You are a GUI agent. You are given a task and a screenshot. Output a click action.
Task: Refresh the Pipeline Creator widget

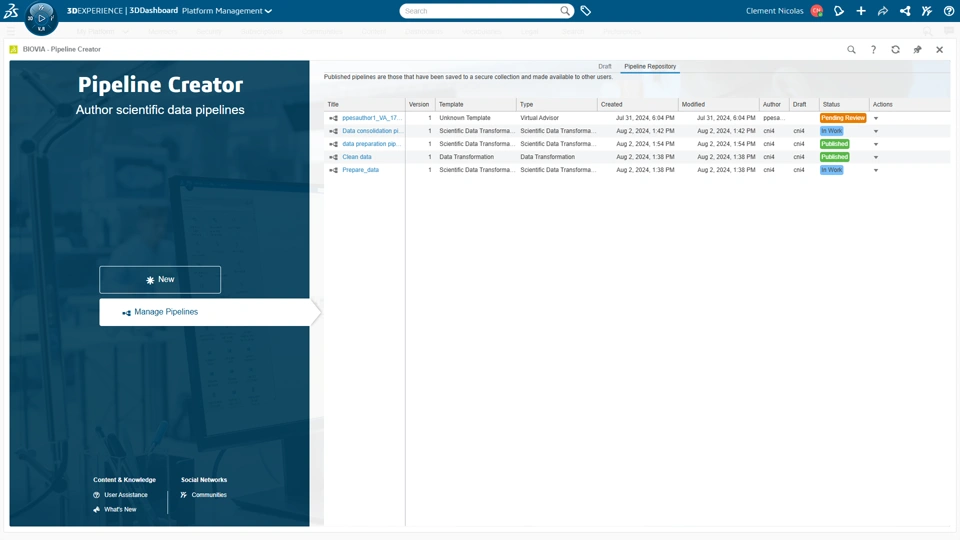(x=896, y=50)
